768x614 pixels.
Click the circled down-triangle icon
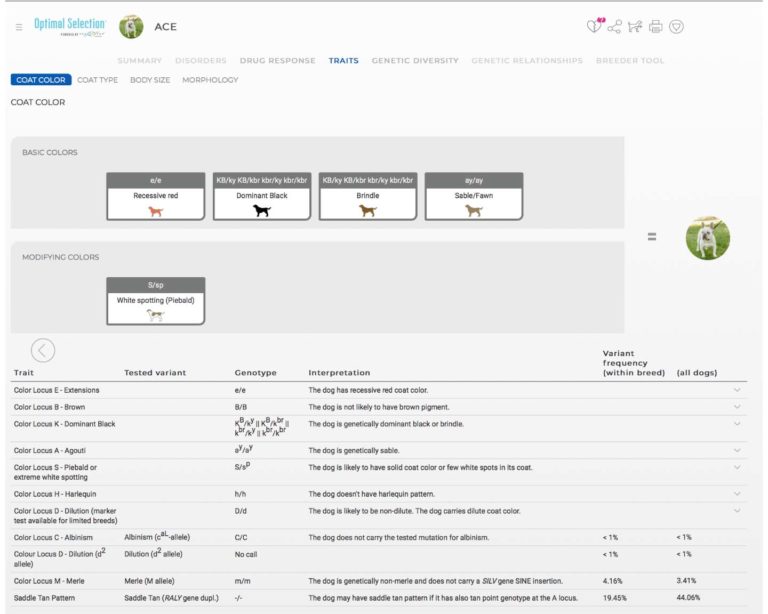click(677, 27)
